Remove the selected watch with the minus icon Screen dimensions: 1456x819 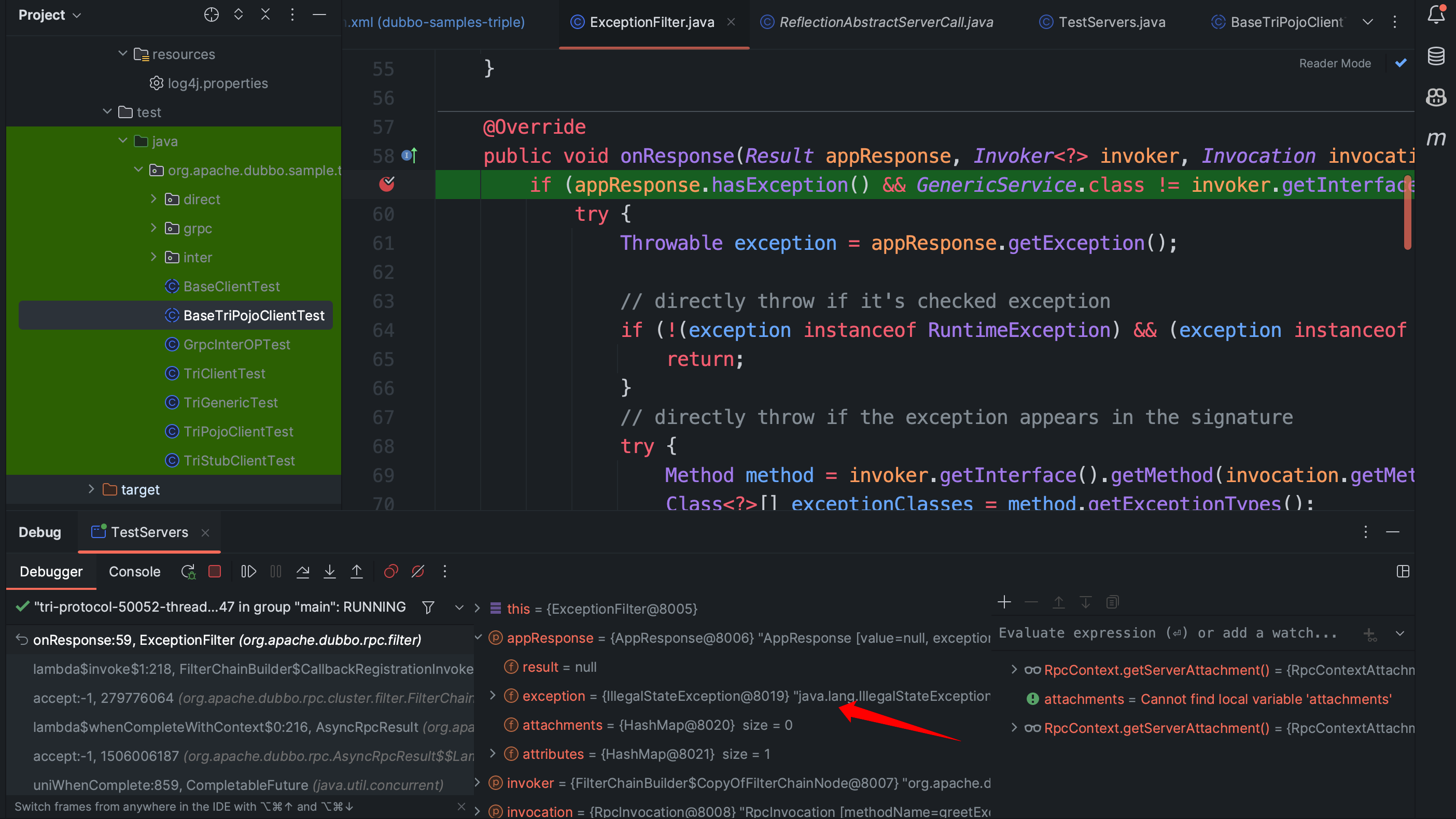[1031, 602]
